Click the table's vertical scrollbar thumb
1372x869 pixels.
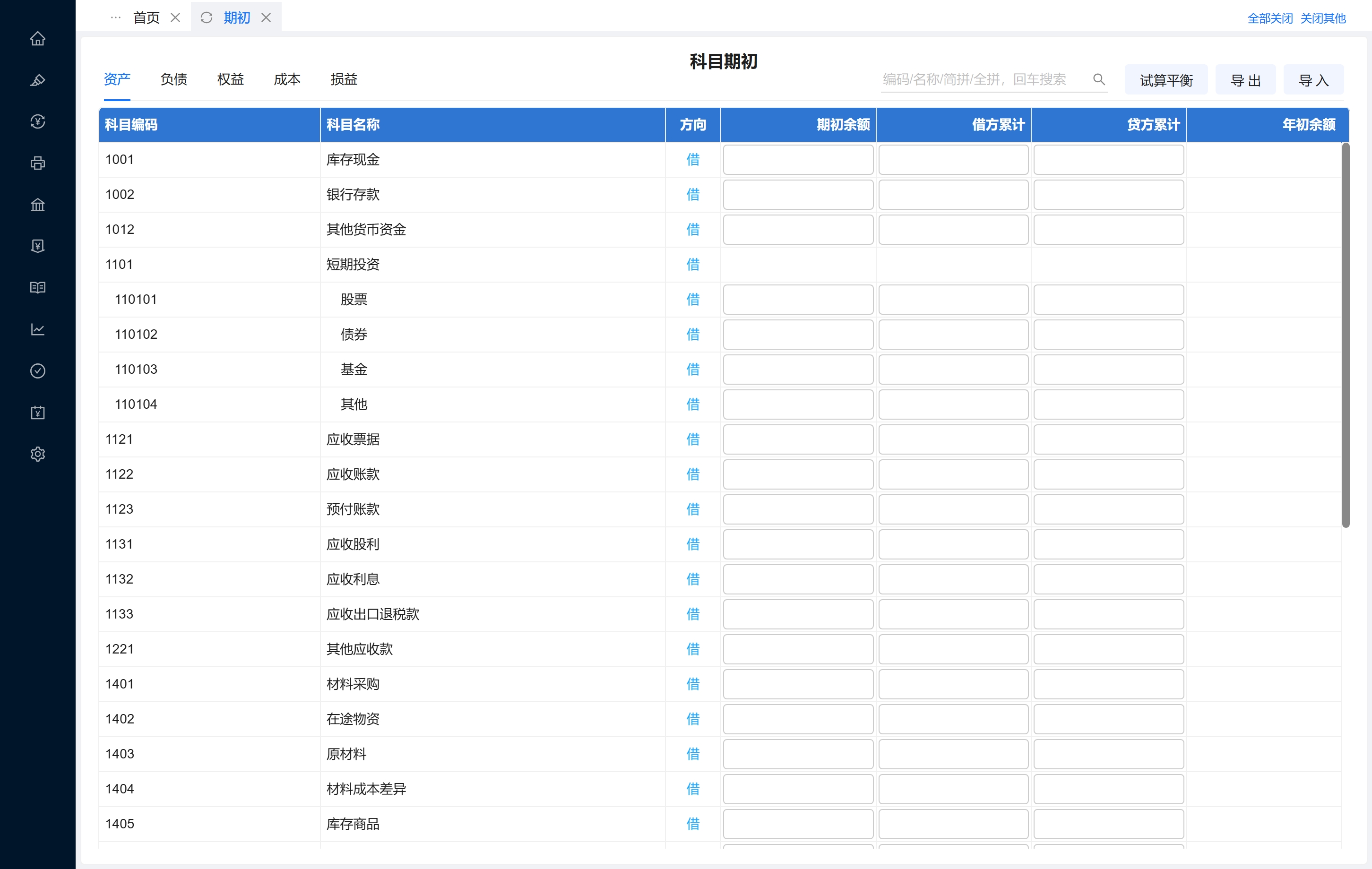tap(1345, 336)
